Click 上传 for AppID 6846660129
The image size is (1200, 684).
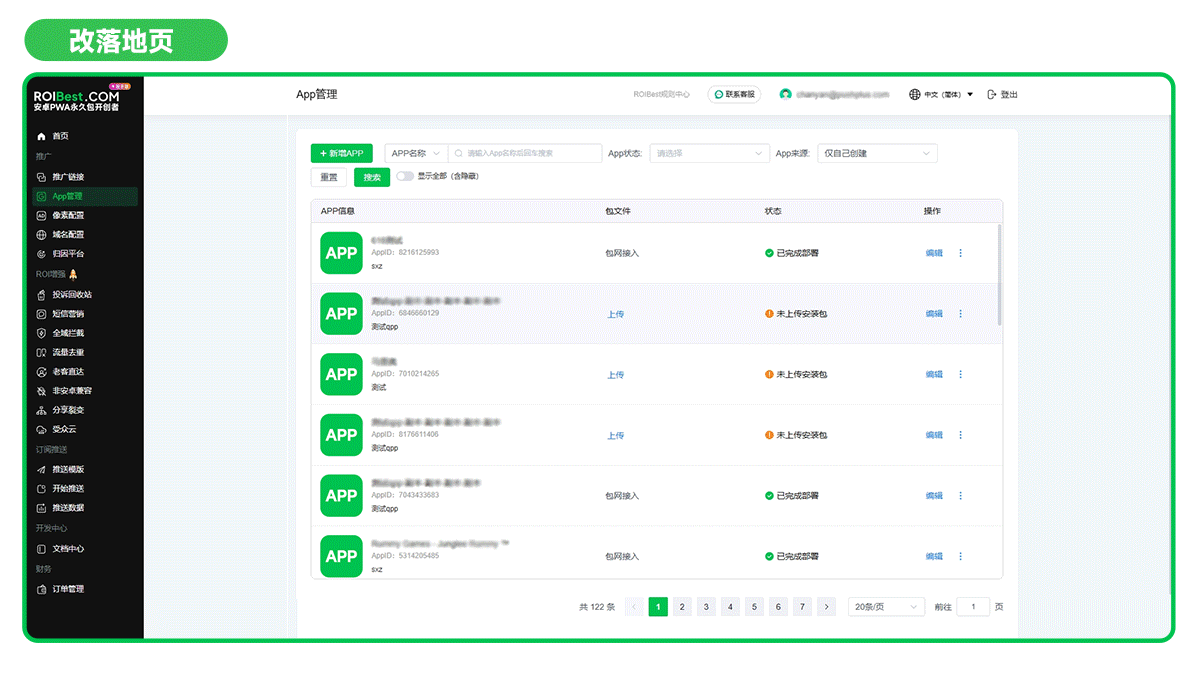tap(615, 314)
